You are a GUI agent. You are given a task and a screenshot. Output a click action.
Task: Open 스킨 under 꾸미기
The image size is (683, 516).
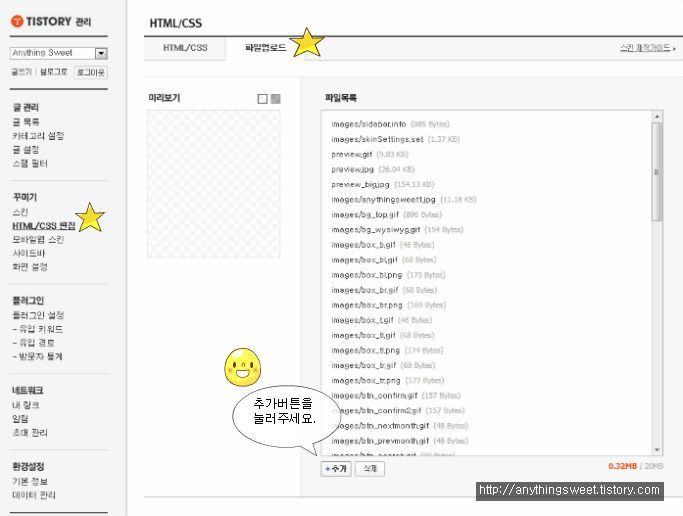[x=20, y=212]
